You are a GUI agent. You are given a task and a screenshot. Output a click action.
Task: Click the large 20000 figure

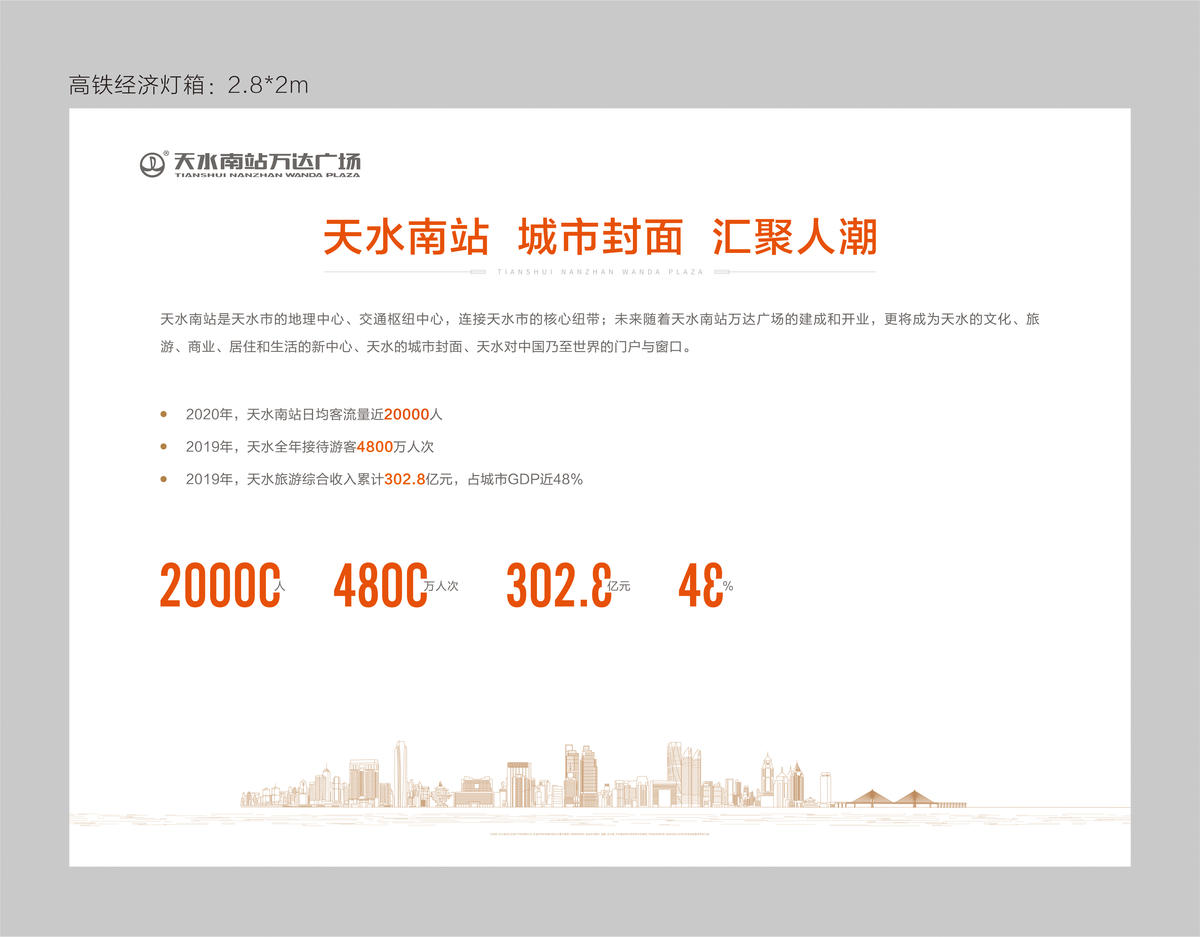[219, 585]
